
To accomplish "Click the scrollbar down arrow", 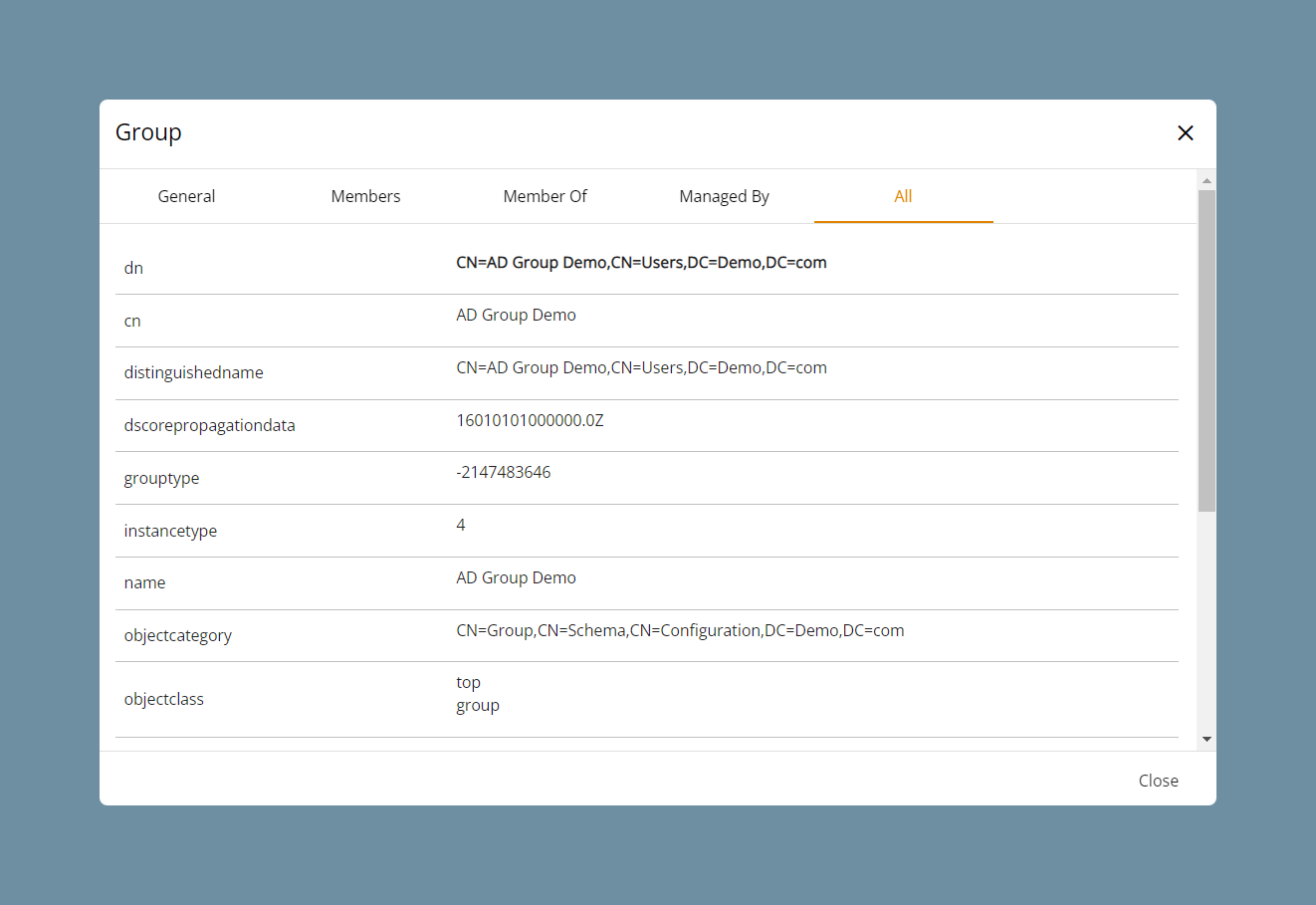I will [x=1206, y=739].
